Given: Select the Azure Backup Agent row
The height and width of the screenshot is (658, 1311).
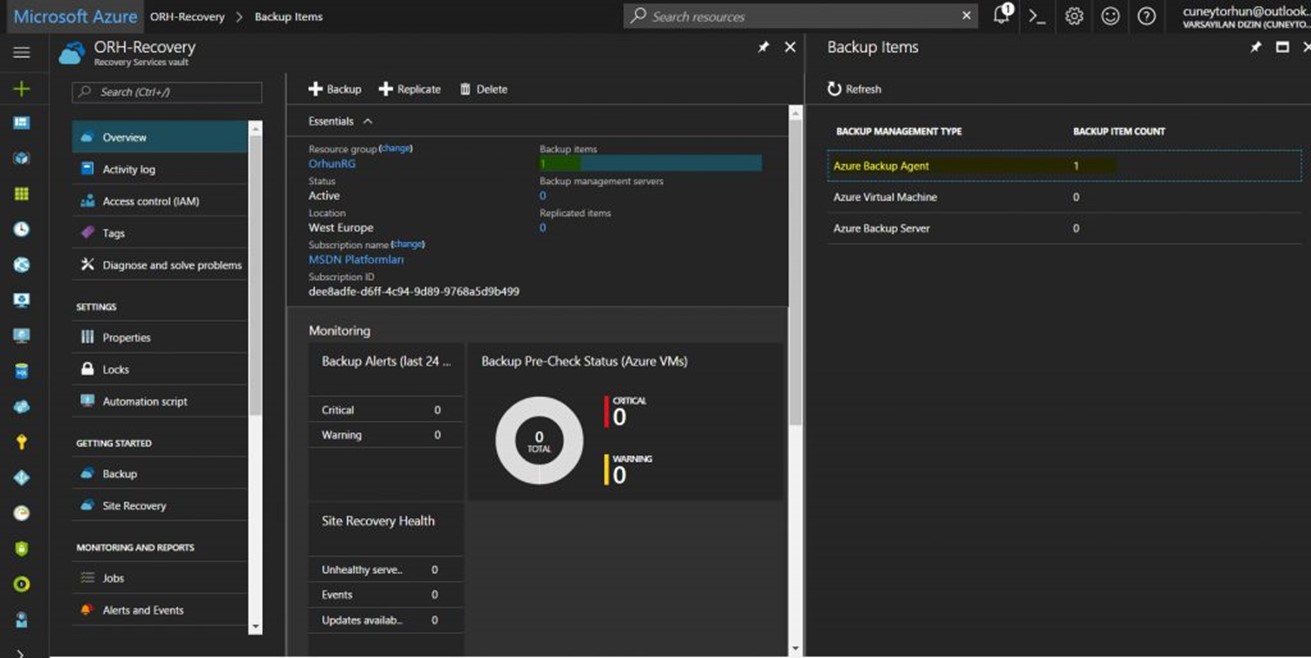Looking at the screenshot, I should 1064,166.
